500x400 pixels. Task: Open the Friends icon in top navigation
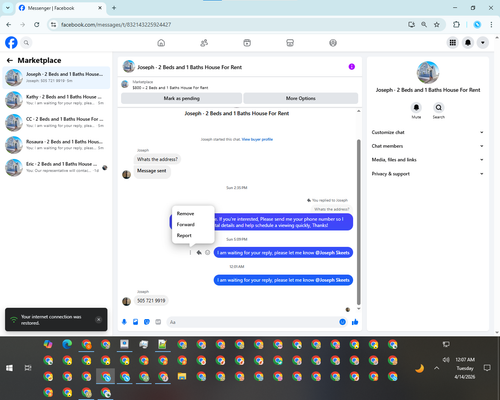click(204, 43)
